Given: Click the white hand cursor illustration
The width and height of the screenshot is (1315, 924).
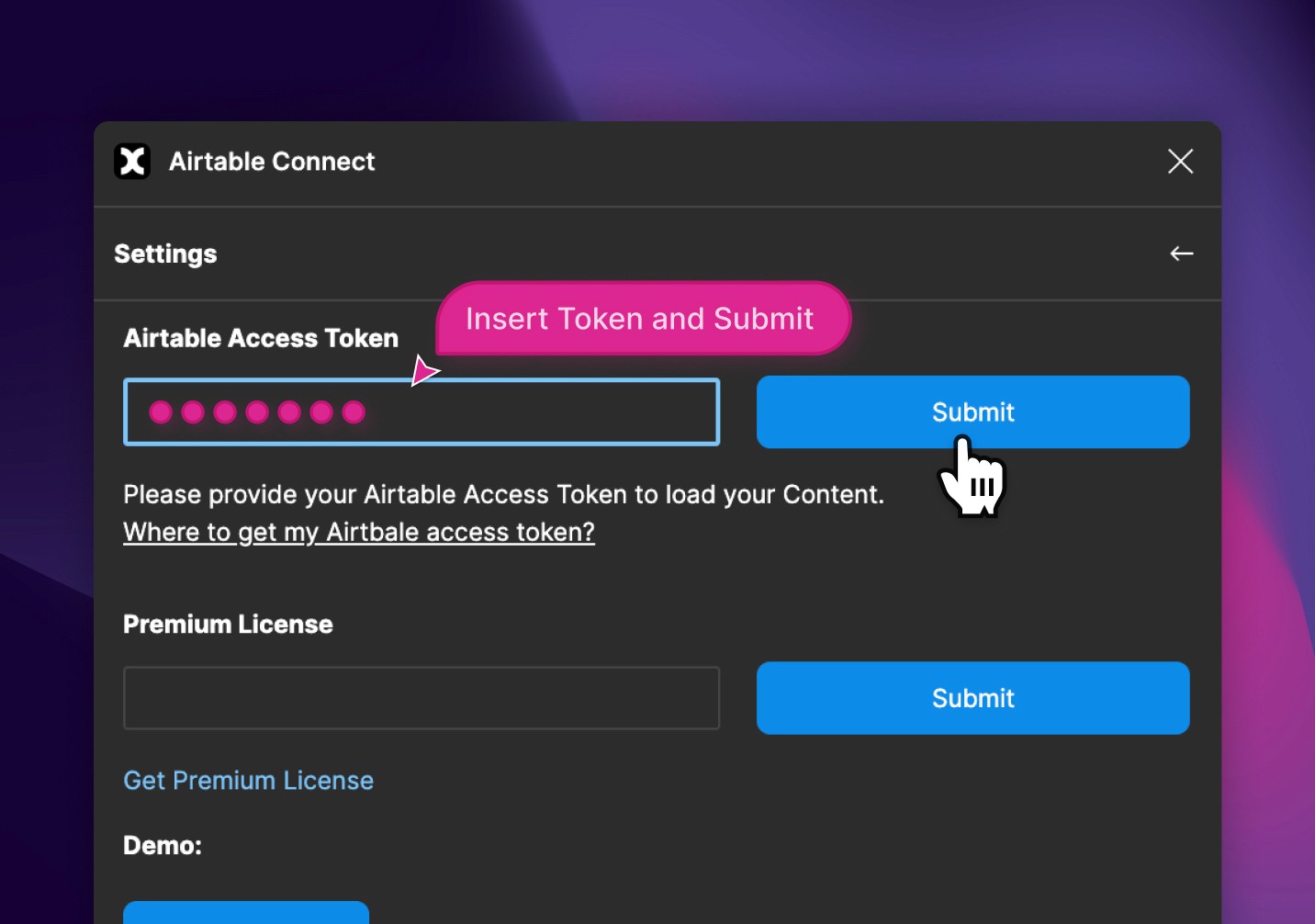Looking at the screenshot, I should (x=972, y=478).
